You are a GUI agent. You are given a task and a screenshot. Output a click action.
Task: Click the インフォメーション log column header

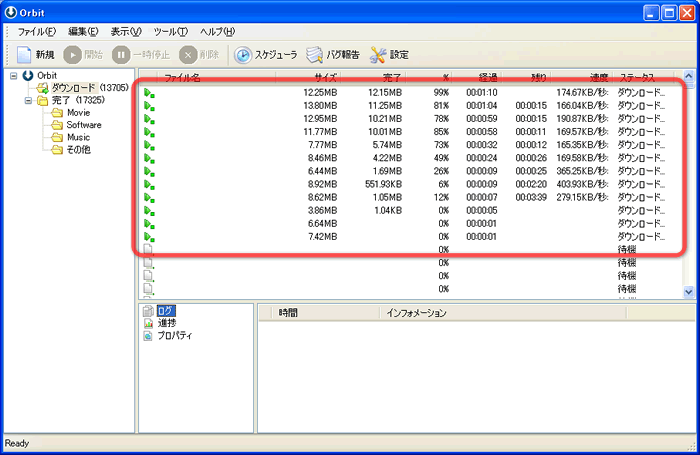[503, 313]
